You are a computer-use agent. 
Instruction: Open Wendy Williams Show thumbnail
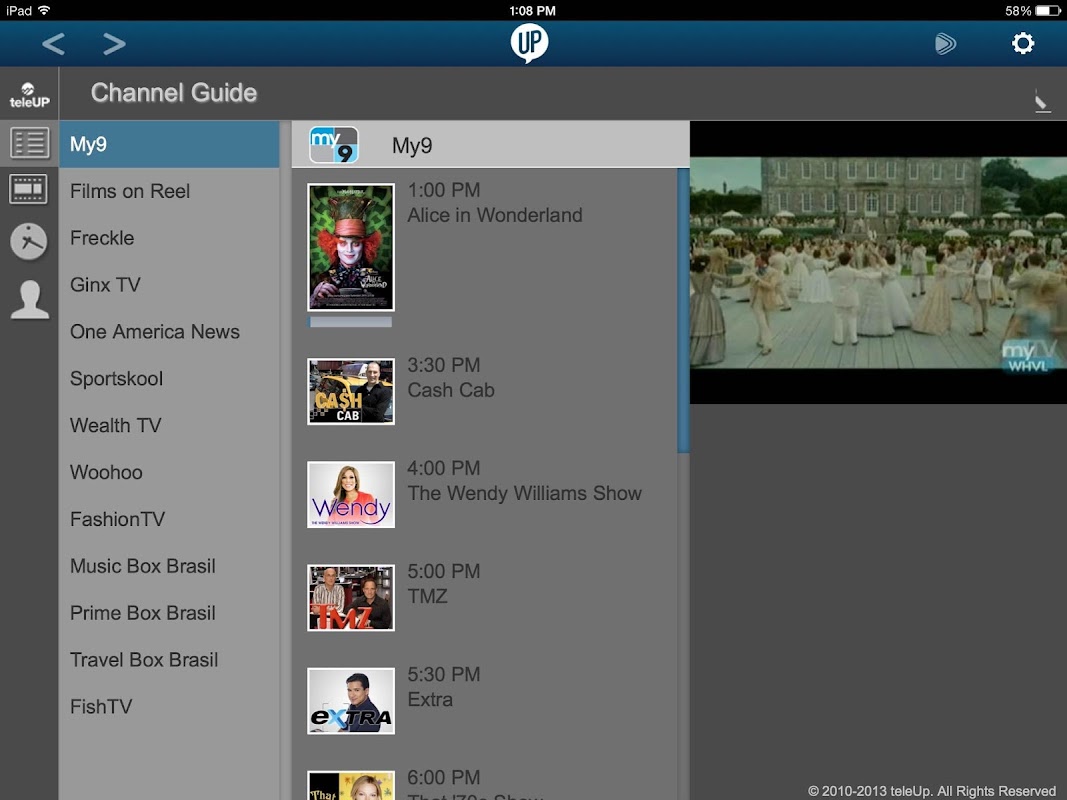click(350, 495)
